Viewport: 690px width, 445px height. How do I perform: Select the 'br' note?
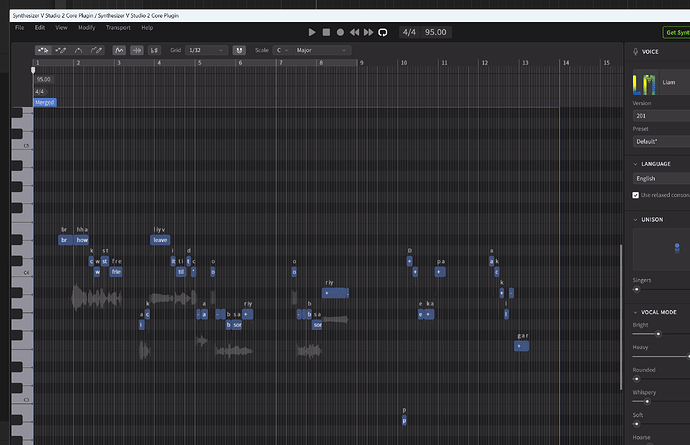coord(65,240)
